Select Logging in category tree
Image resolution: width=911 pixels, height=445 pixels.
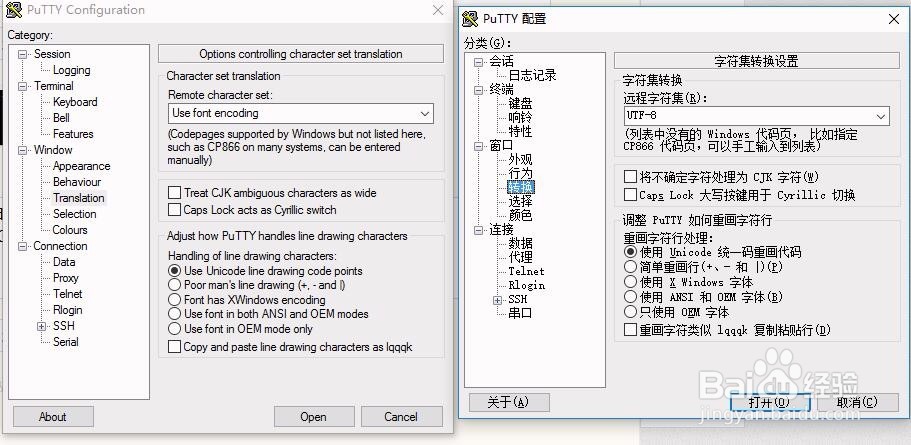71,70
